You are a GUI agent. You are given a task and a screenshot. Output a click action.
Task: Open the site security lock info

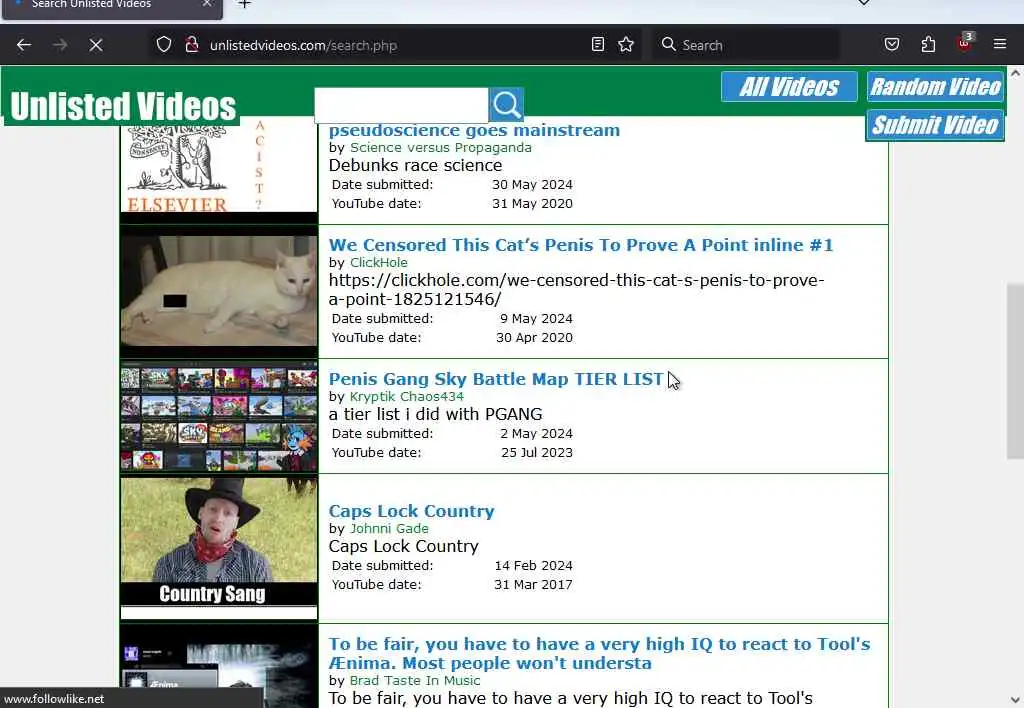(x=192, y=44)
